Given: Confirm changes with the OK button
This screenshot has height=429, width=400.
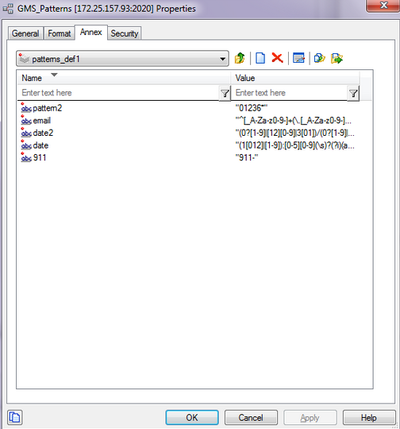Looking at the screenshot, I should click(x=192, y=417).
